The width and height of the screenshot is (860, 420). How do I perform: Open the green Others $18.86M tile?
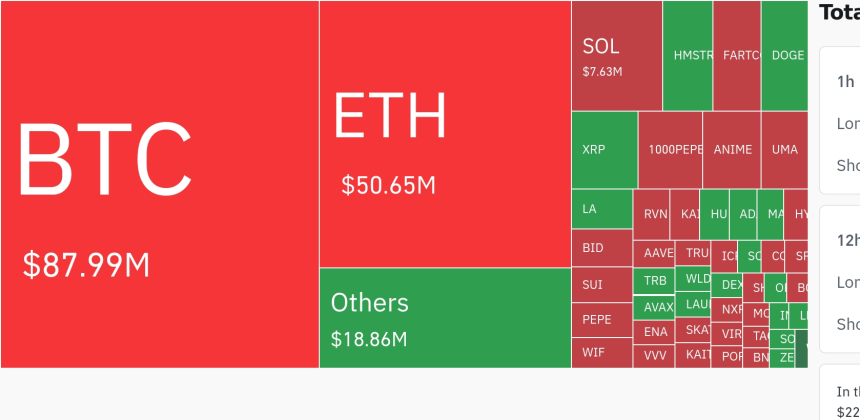click(445, 318)
